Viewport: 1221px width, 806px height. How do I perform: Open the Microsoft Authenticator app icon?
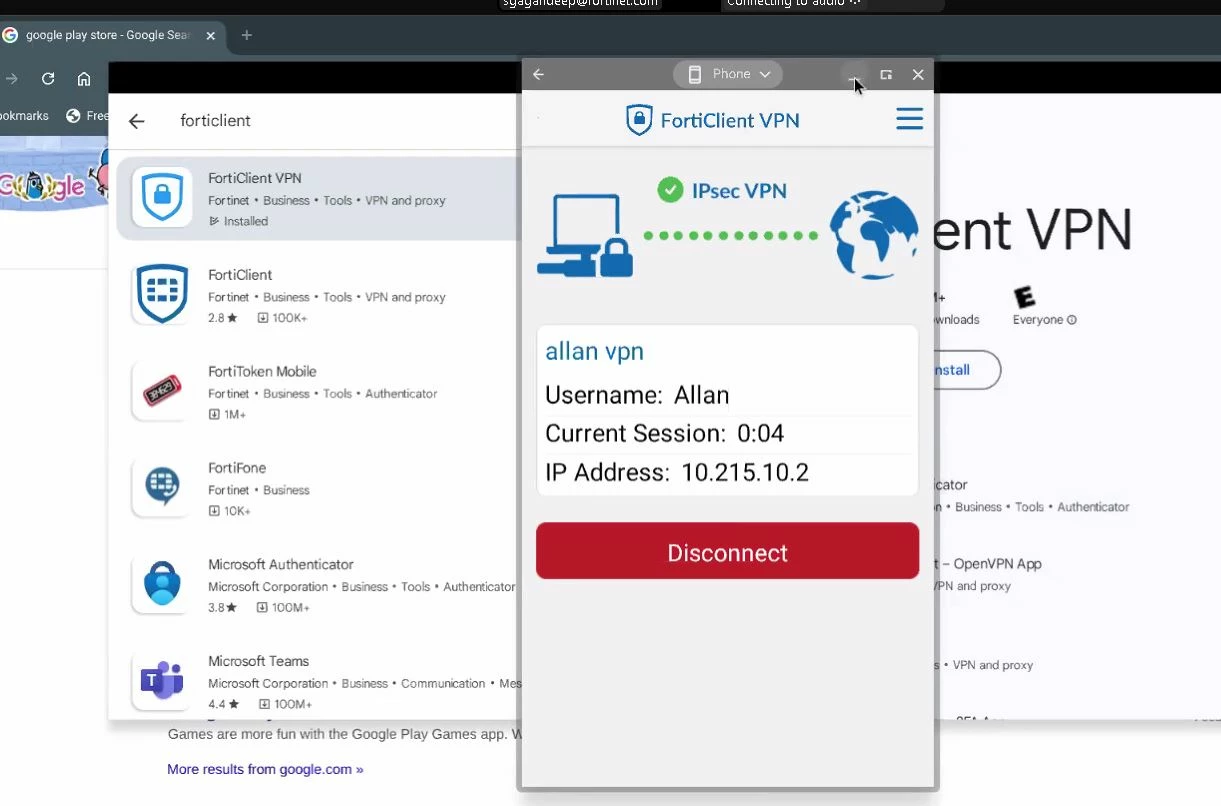[x=162, y=584]
